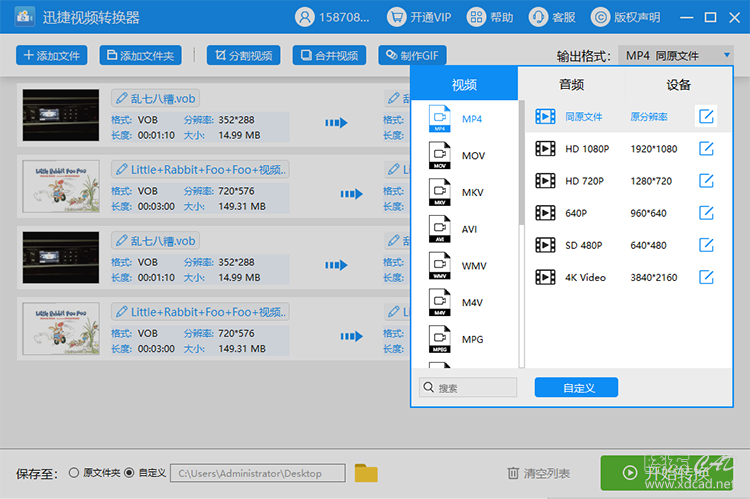Open the 制作GIF tool
This screenshot has height=499, width=750.
(412, 55)
